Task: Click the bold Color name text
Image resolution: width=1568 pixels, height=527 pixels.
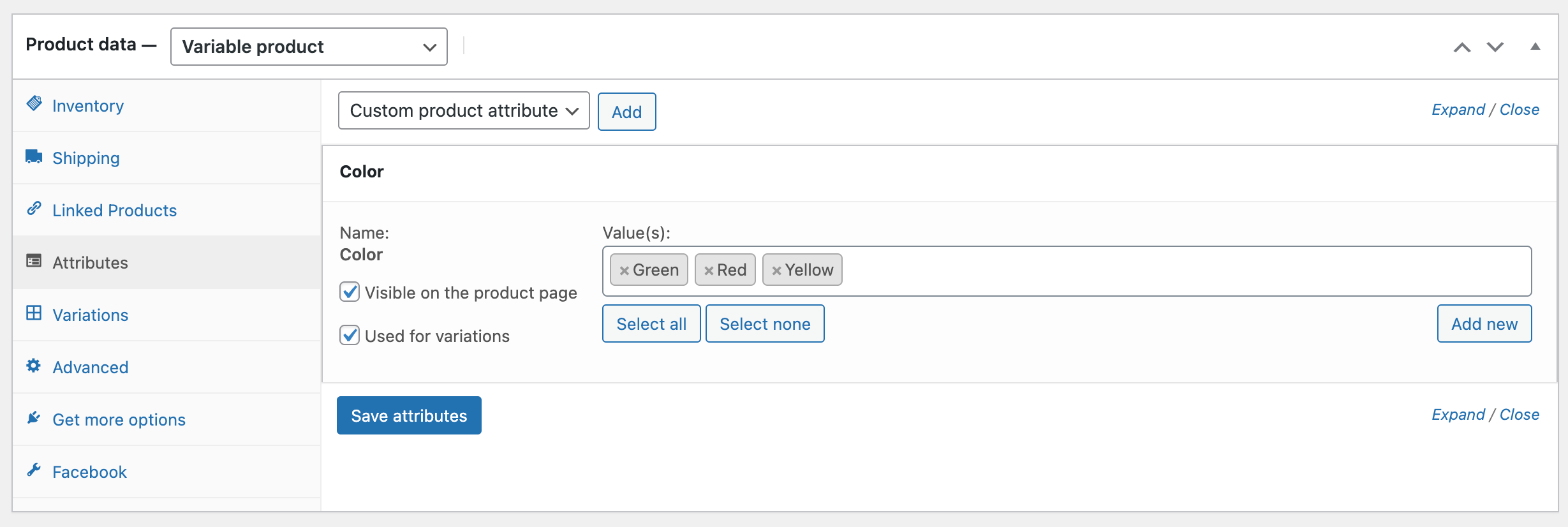Action: click(x=361, y=255)
